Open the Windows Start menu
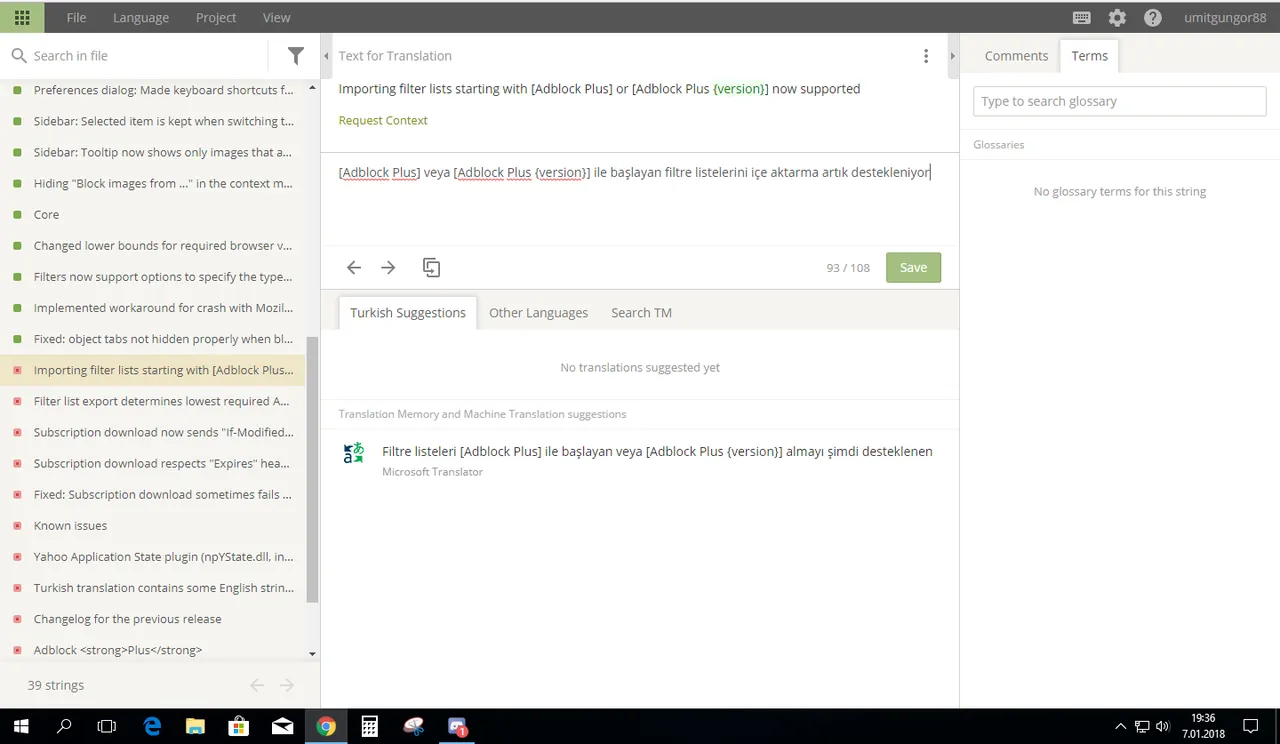The width and height of the screenshot is (1280, 744). [21, 727]
